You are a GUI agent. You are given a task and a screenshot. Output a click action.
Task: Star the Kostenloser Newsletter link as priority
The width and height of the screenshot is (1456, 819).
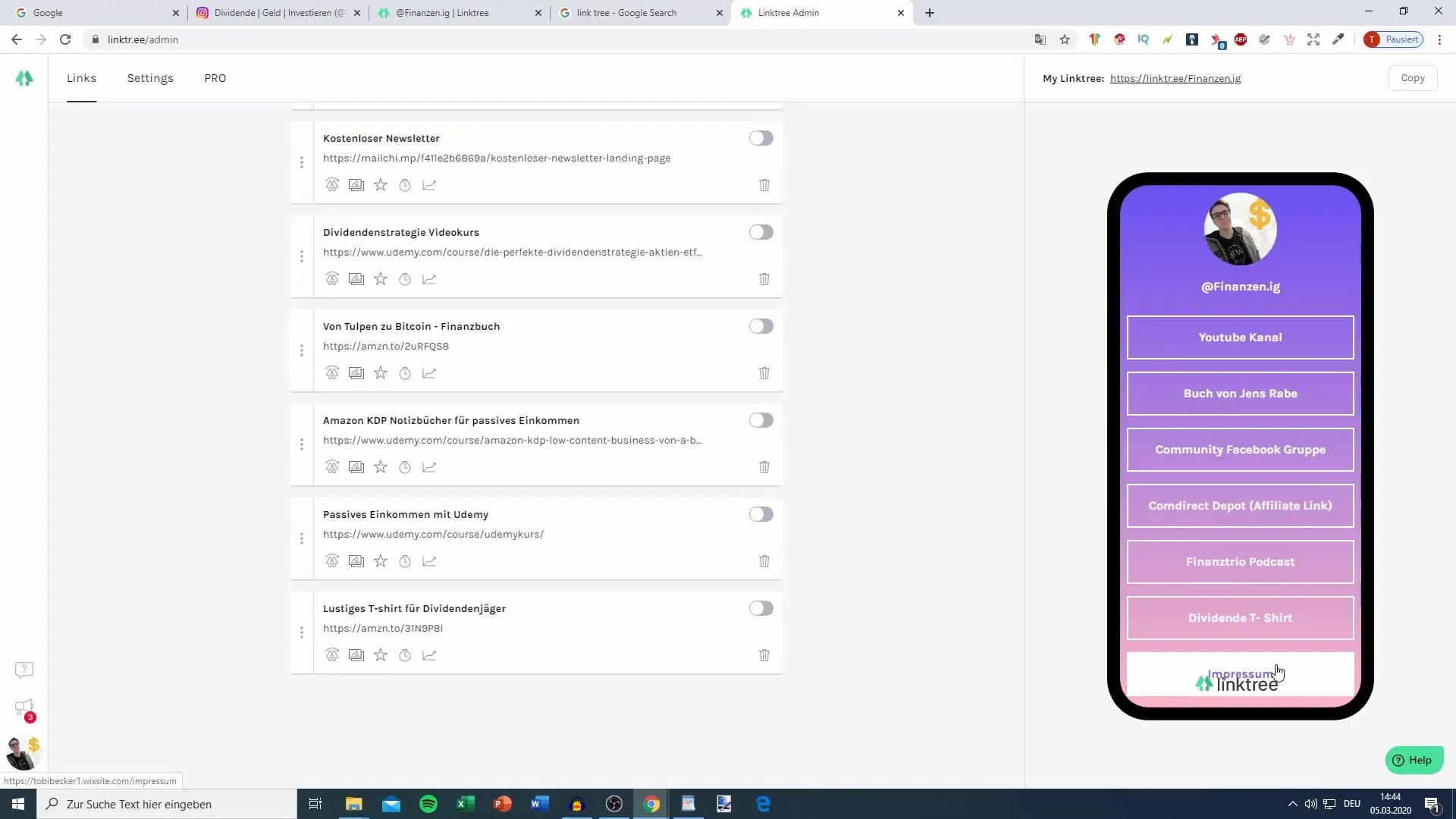point(381,185)
